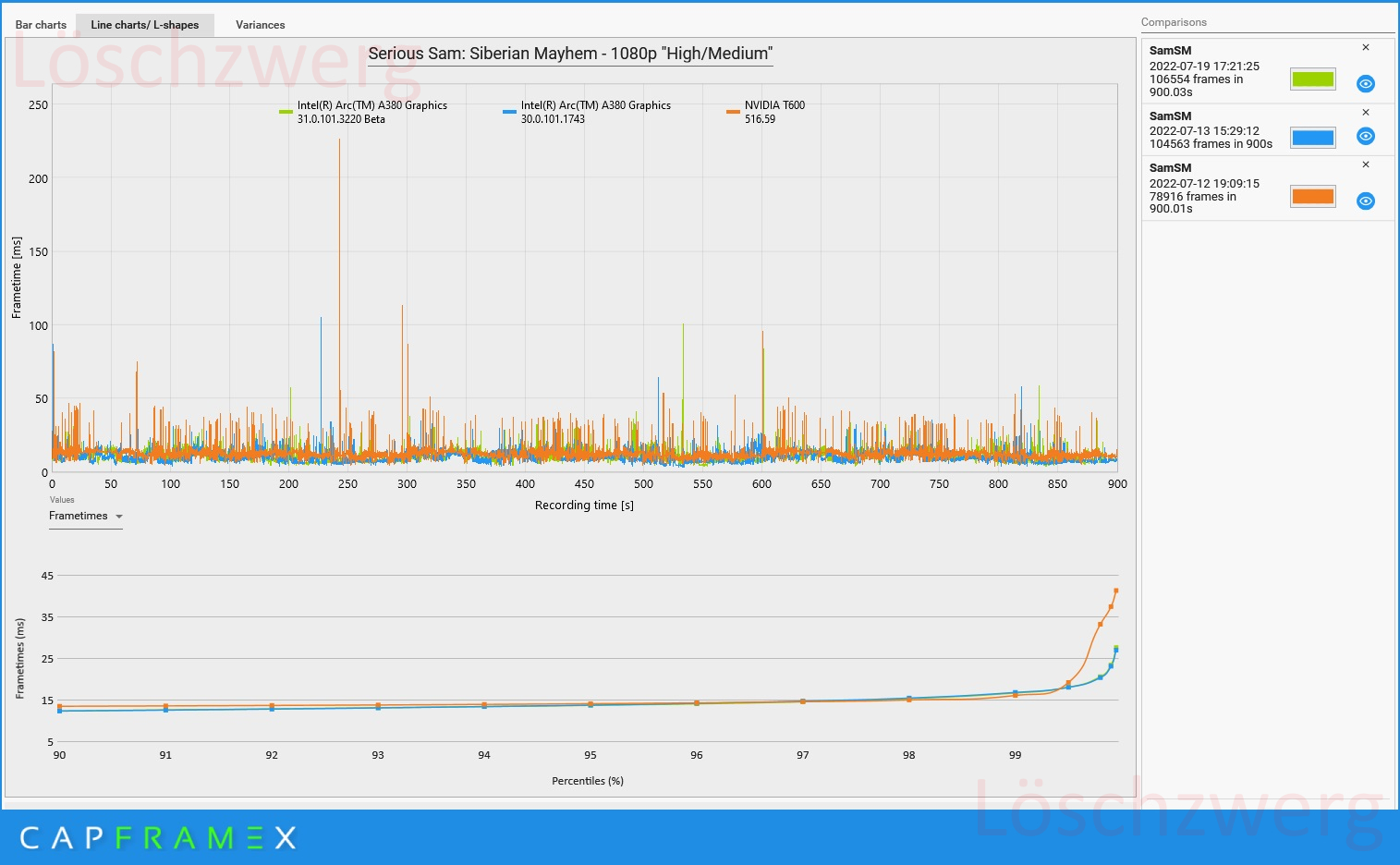Hide the 2022-07-13 SamSM comparison with eye icon
Viewport: 1400px width, 865px height.
point(1365,136)
